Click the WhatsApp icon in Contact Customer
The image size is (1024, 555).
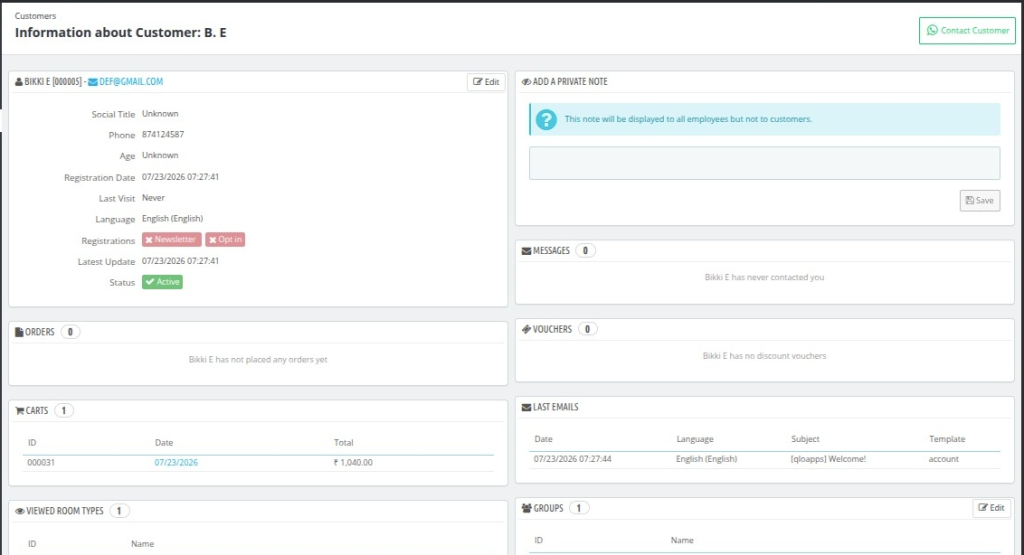pyautogui.click(x=932, y=30)
